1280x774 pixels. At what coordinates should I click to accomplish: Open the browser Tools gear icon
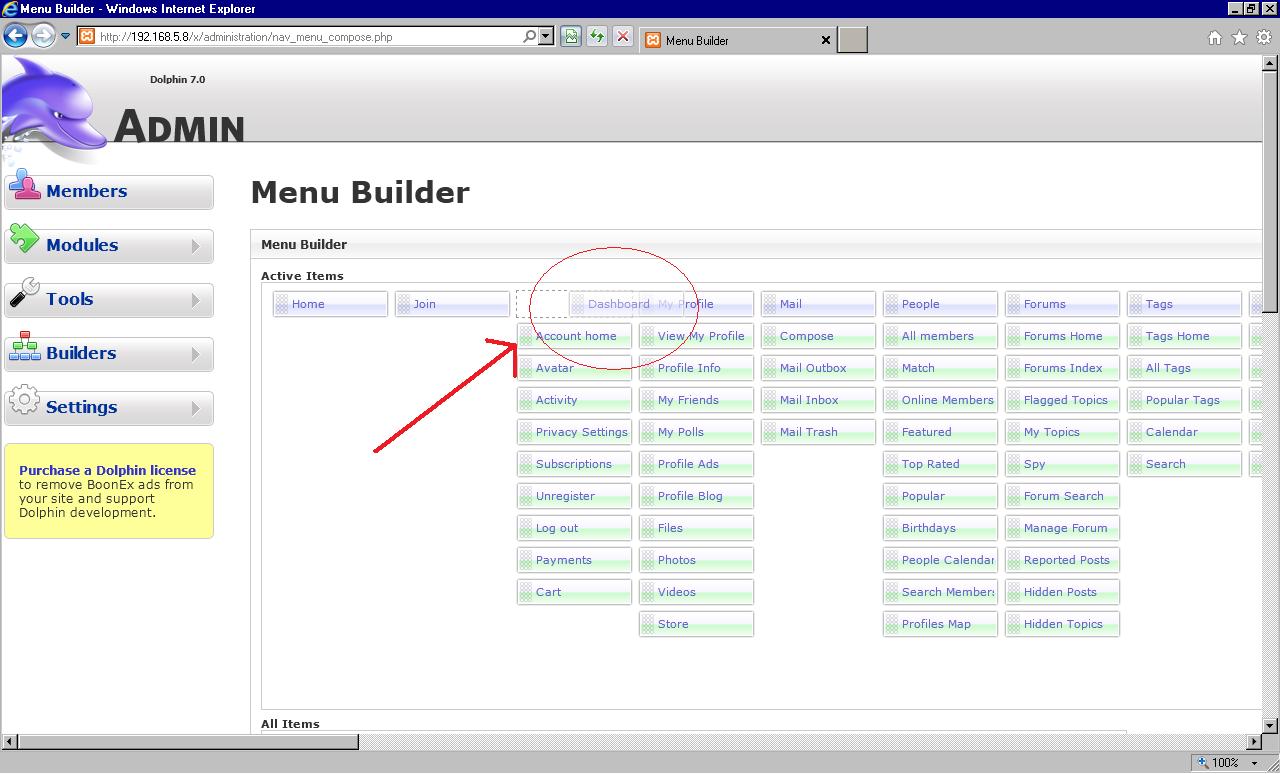click(1264, 38)
